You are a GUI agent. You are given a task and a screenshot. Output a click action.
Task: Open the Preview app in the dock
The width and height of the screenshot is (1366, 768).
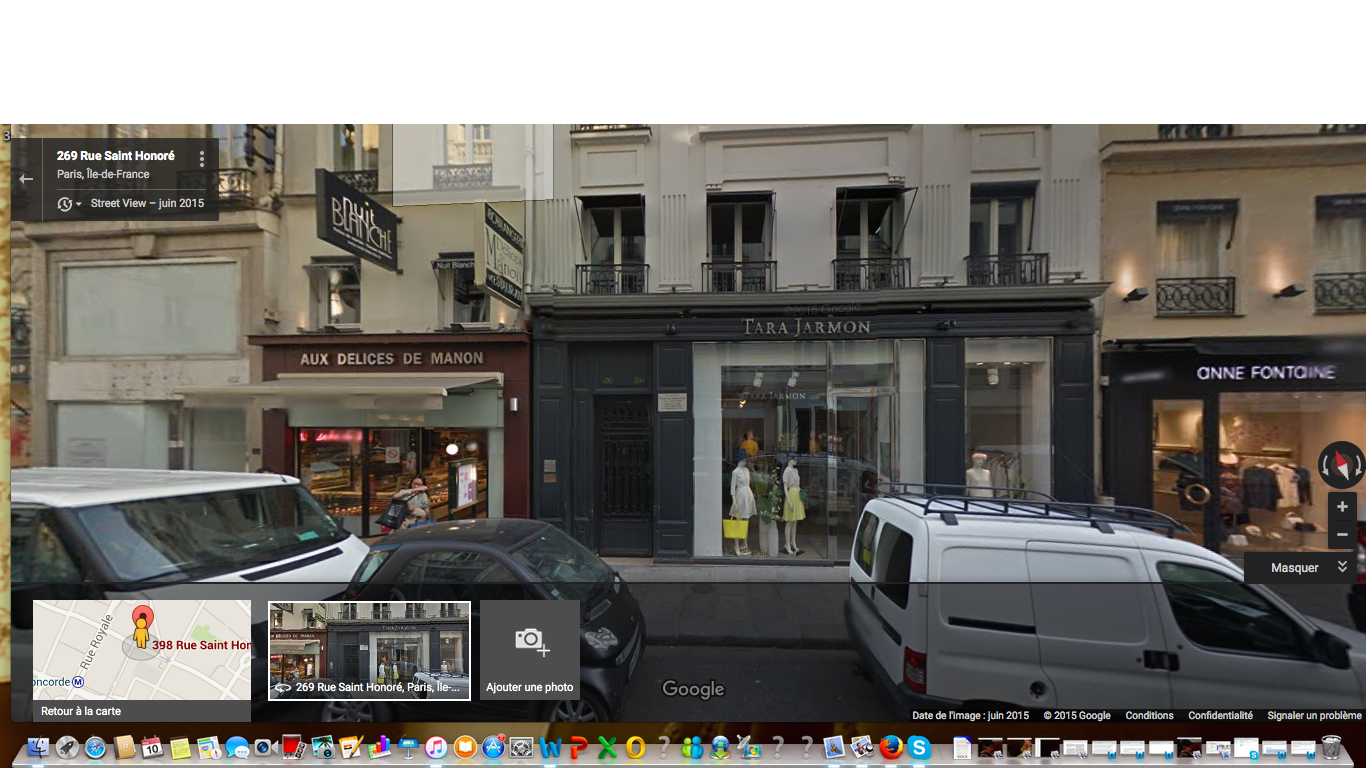[x=862, y=747]
